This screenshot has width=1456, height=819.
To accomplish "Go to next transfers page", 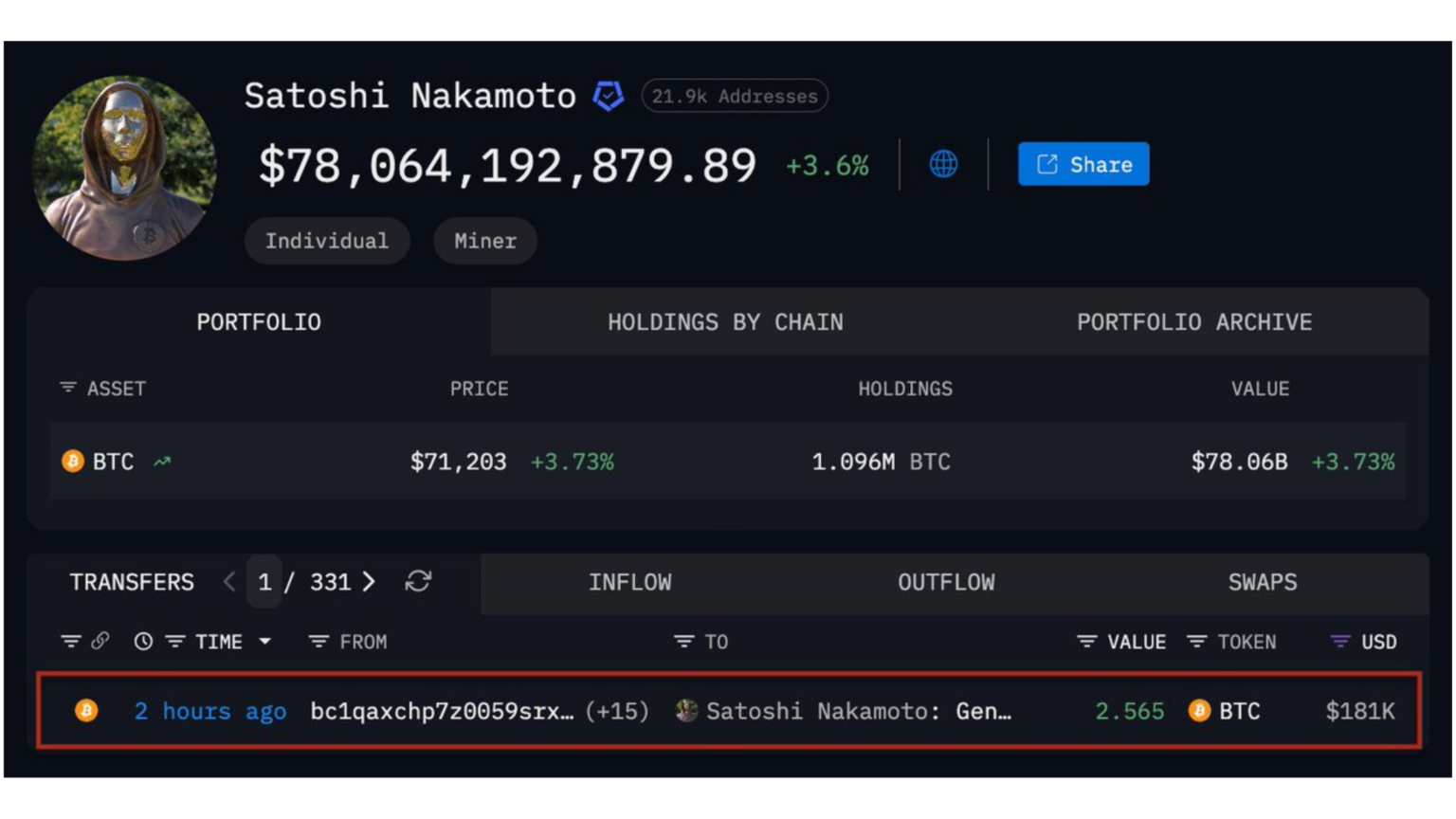I will [369, 581].
